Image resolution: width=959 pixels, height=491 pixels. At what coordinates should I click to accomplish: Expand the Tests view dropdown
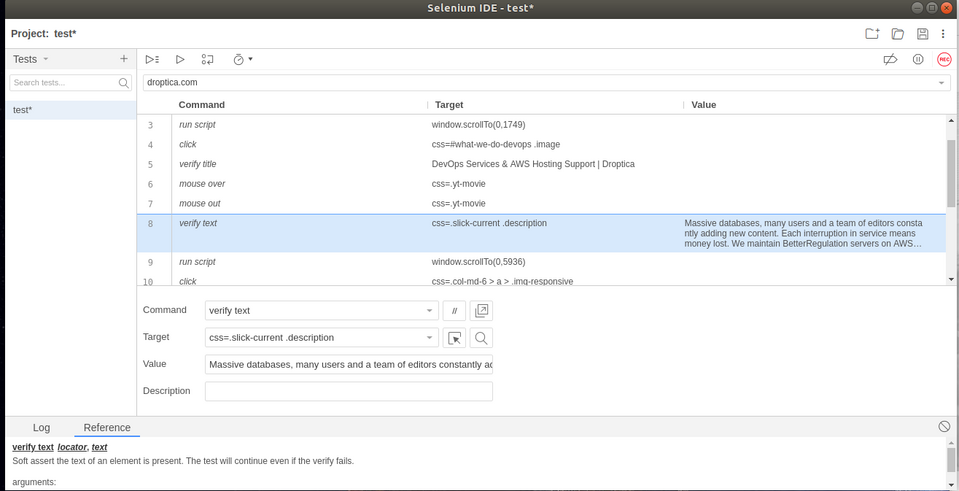(45, 59)
